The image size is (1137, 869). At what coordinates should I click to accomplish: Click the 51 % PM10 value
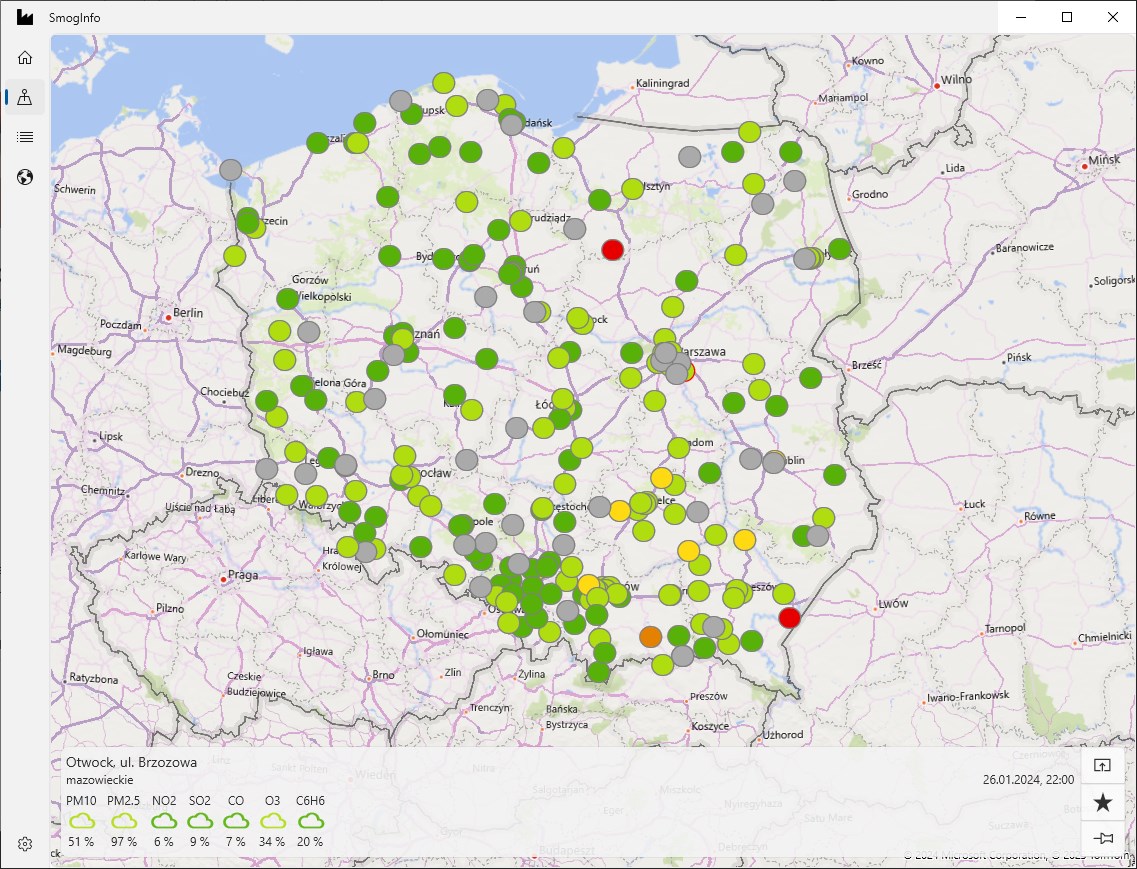(x=81, y=842)
